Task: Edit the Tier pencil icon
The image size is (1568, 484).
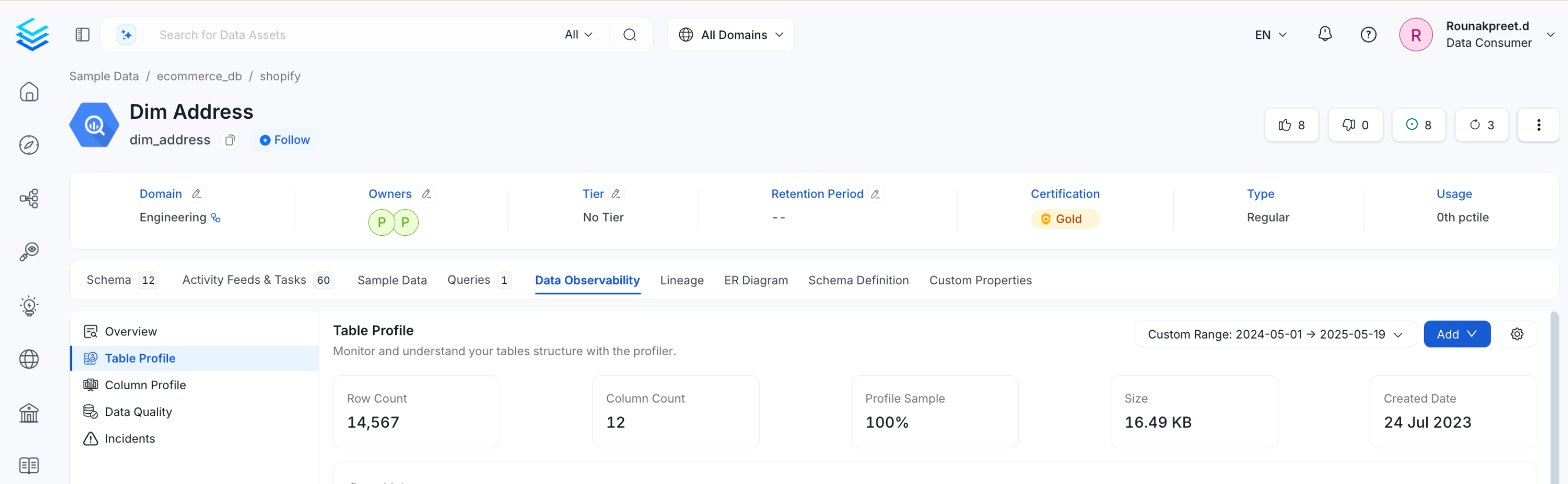Action: point(616,194)
